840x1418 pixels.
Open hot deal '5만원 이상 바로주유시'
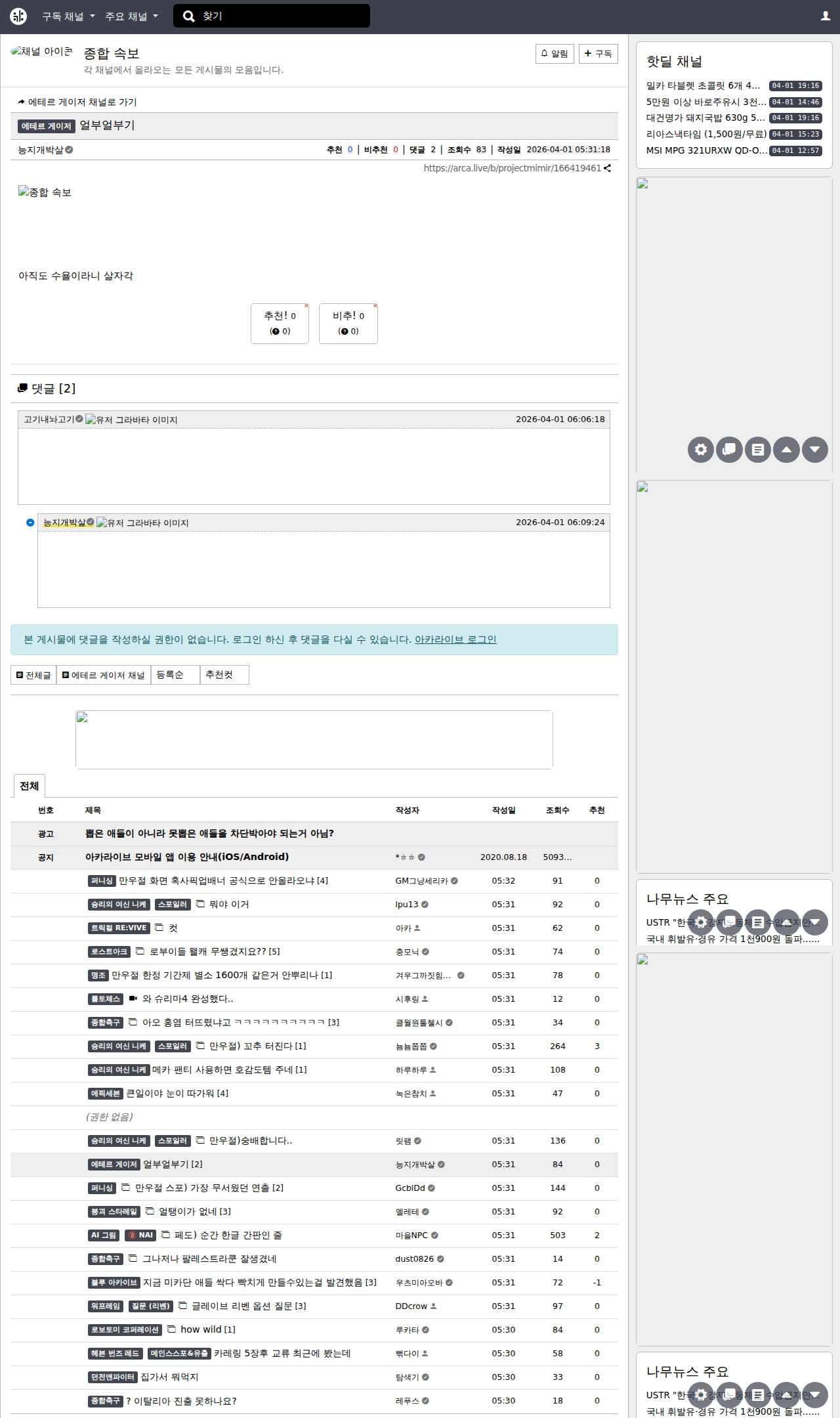click(706, 102)
